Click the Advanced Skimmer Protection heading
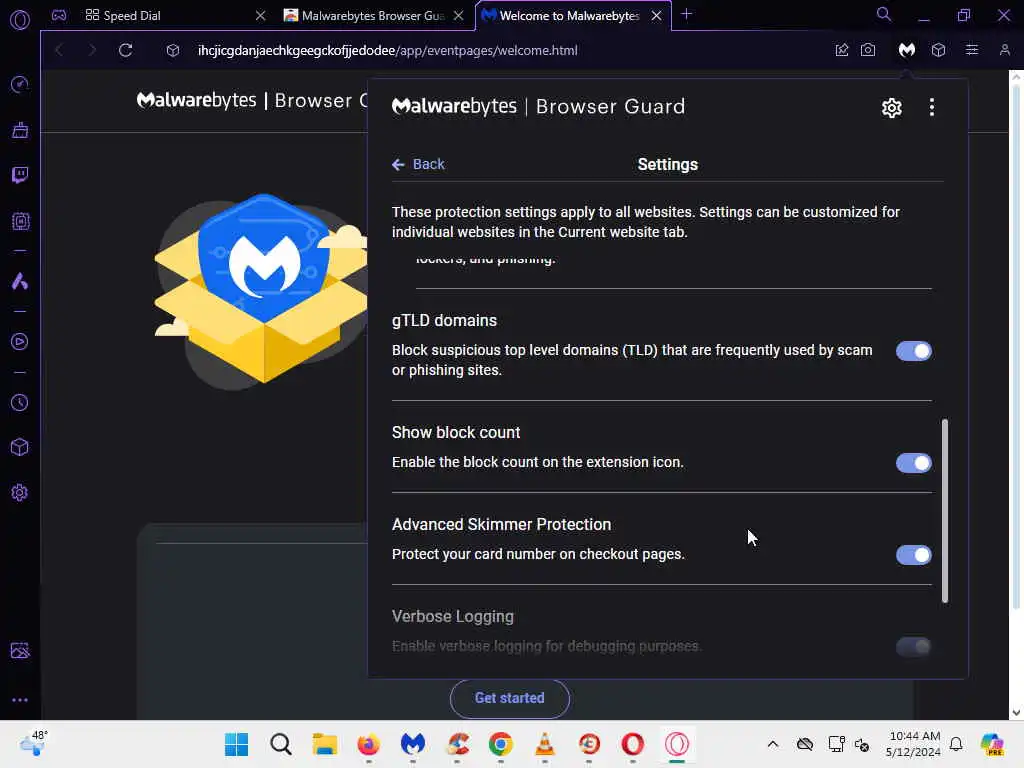1024x768 pixels. click(502, 524)
